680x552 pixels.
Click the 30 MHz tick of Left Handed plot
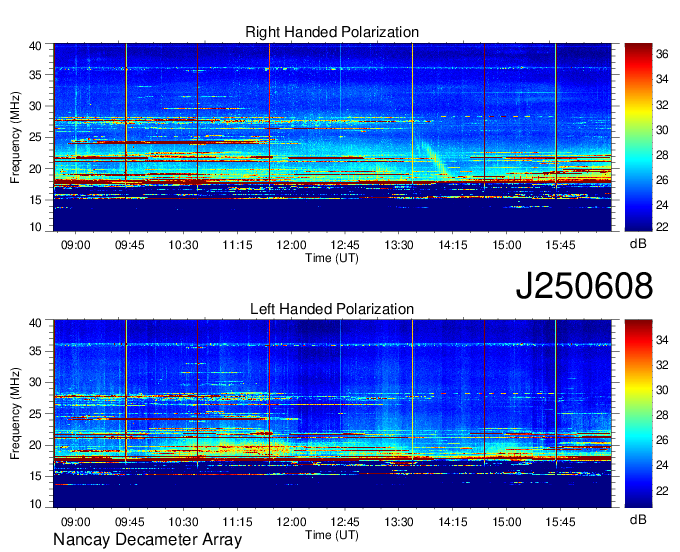pos(35,382)
